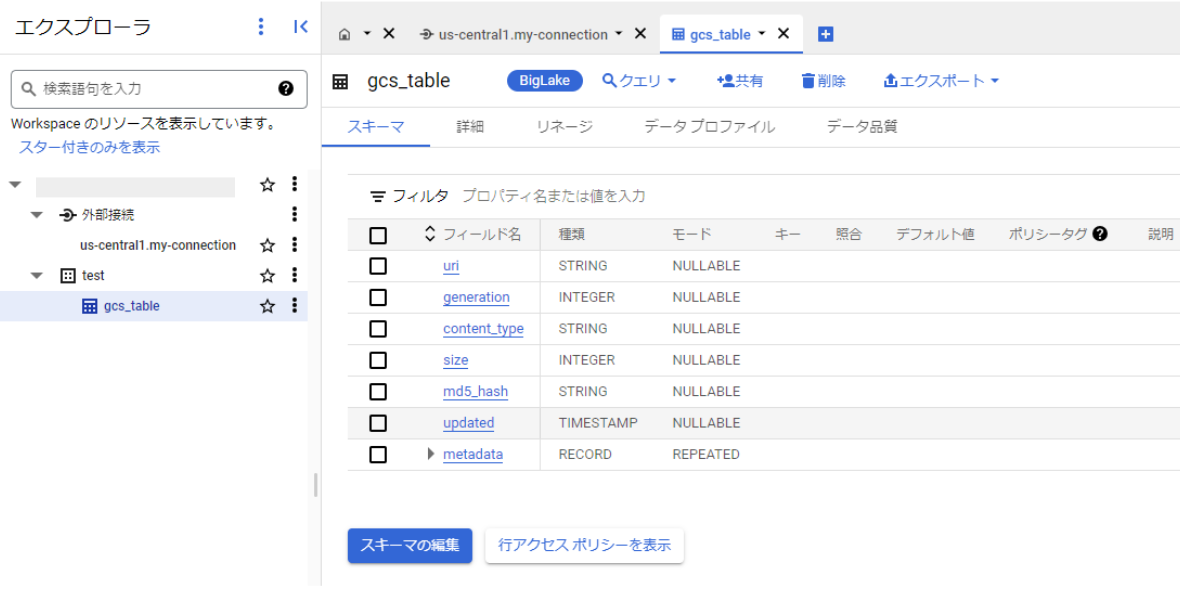Collapse the 外部接続 tree node
This screenshot has width=1180, height=589.
(x=37, y=215)
